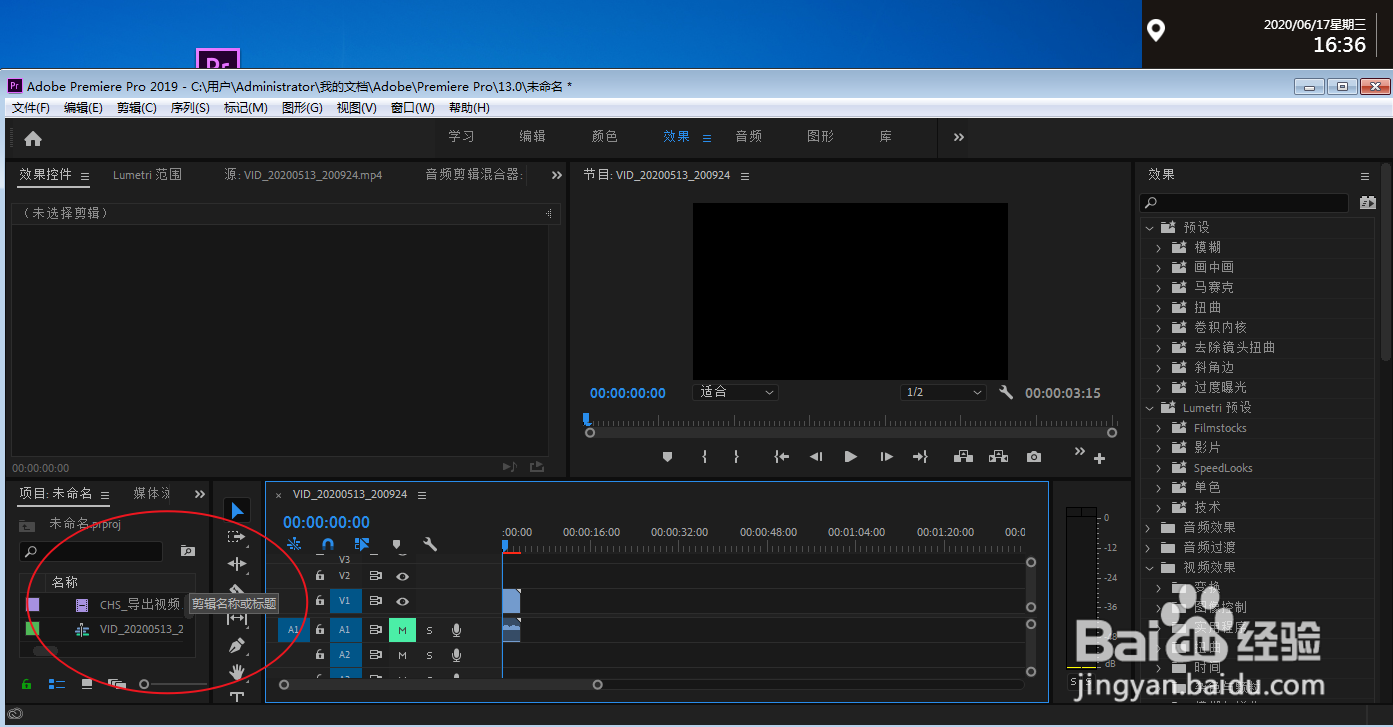Switch to 学习 workspace
The height and width of the screenshot is (727, 1393).
(x=461, y=137)
